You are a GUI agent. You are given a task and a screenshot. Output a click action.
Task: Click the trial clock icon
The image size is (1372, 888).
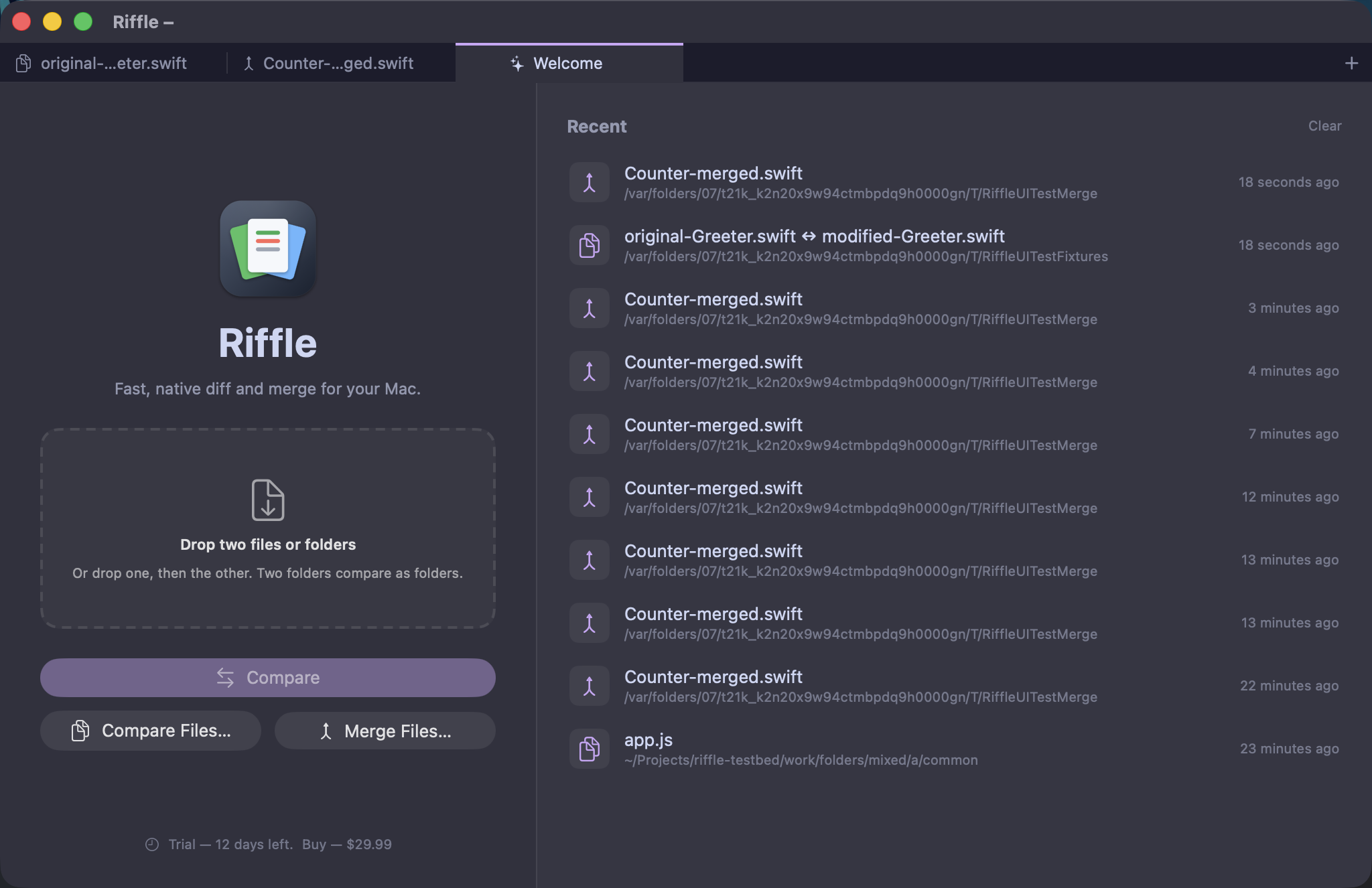tap(152, 844)
